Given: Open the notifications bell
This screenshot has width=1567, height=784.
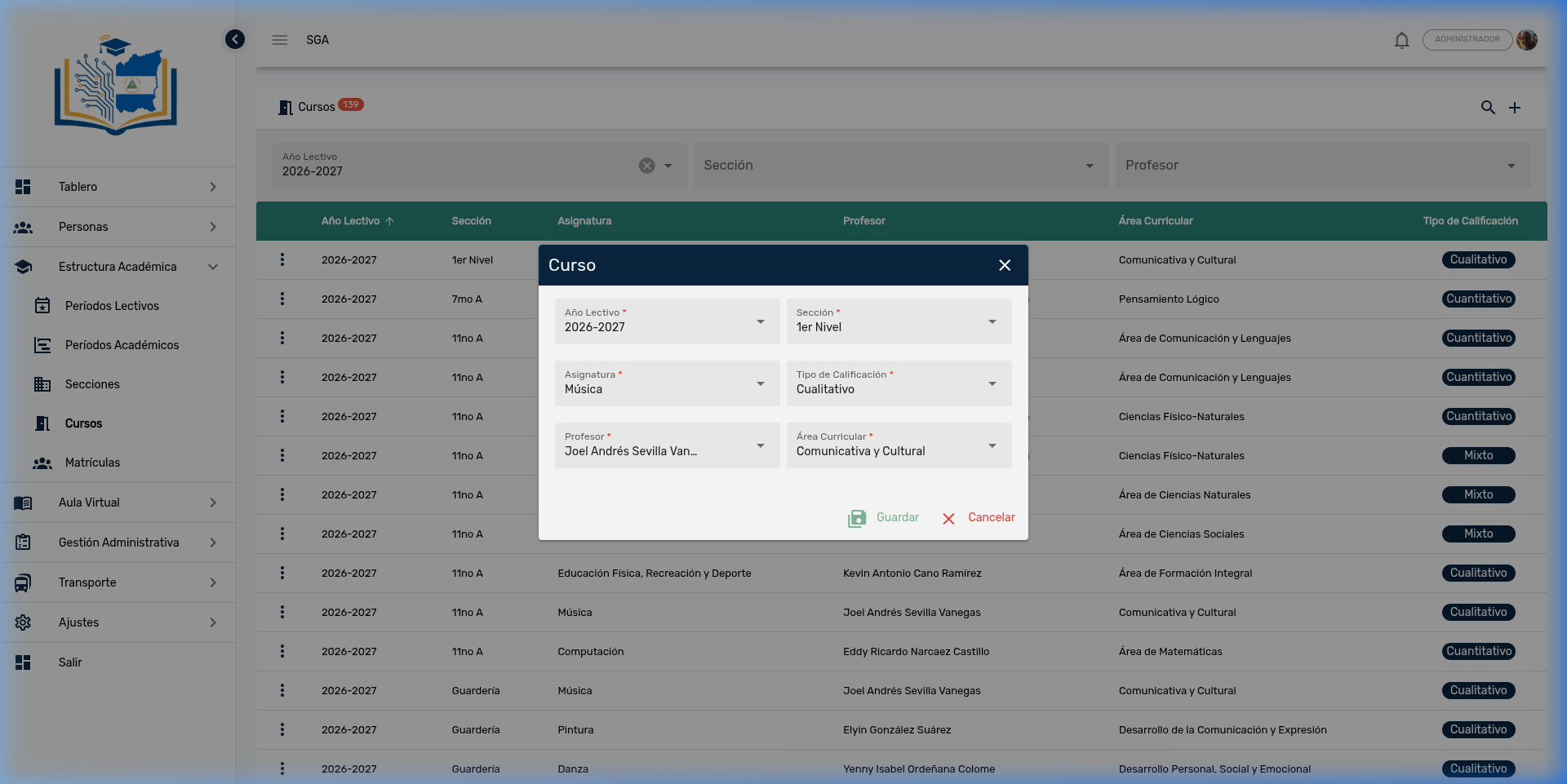Looking at the screenshot, I should (x=1401, y=40).
